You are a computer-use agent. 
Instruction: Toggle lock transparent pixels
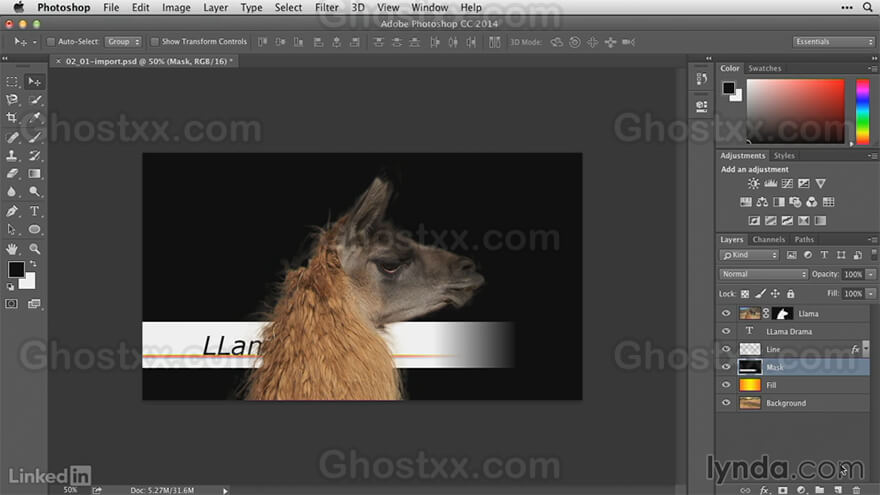[x=745, y=294]
